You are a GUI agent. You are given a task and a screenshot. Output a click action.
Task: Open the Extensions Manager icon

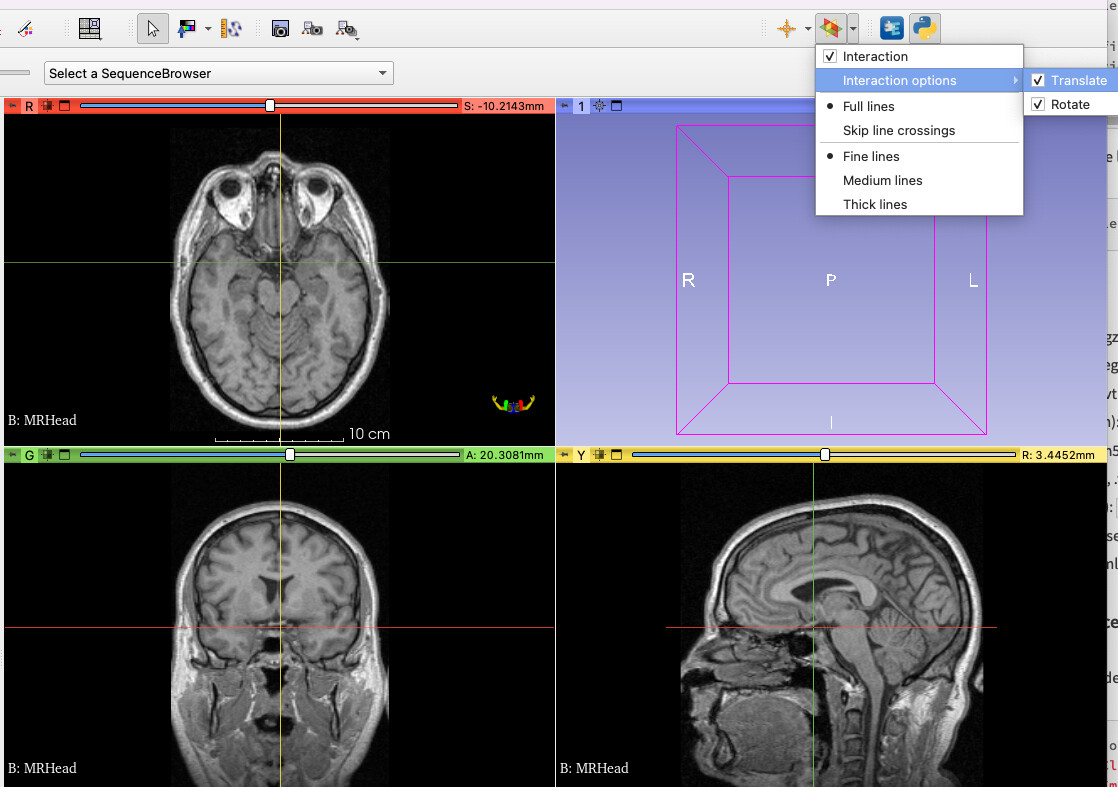pyautogui.click(x=891, y=29)
